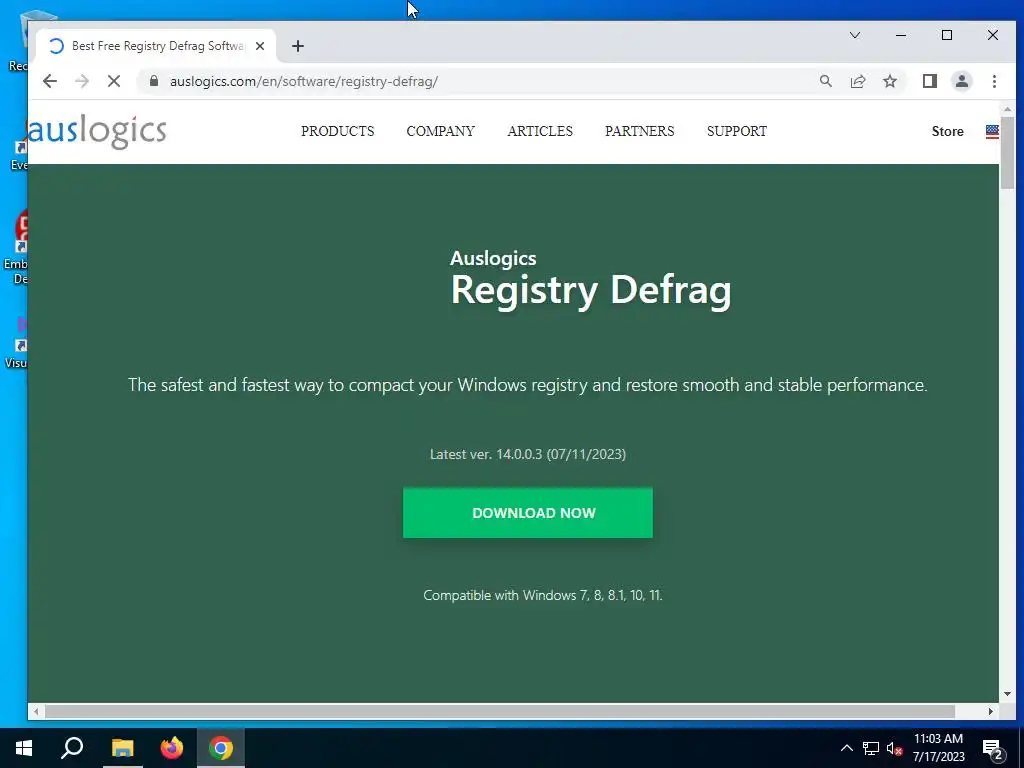
Task: Open the ARTICLES menu
Action: (540, 131)
